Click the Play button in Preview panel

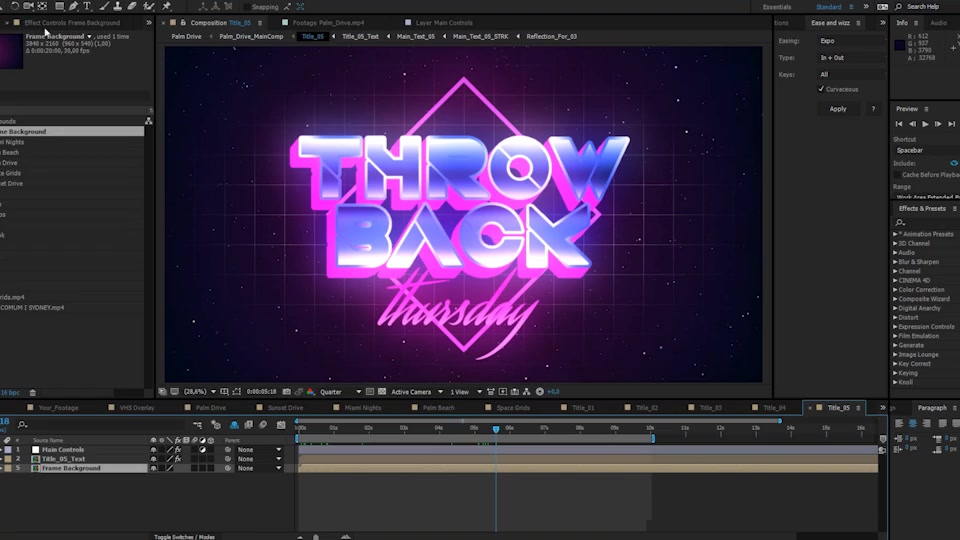(x=925, y=124)
